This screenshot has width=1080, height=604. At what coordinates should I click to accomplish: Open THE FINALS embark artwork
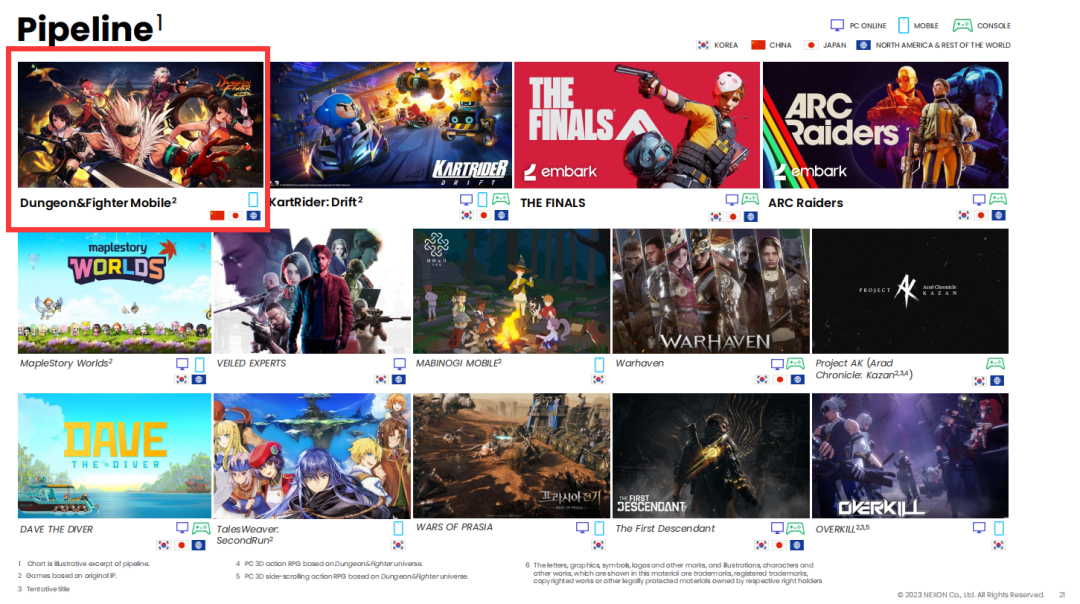(x=637, y=125)
